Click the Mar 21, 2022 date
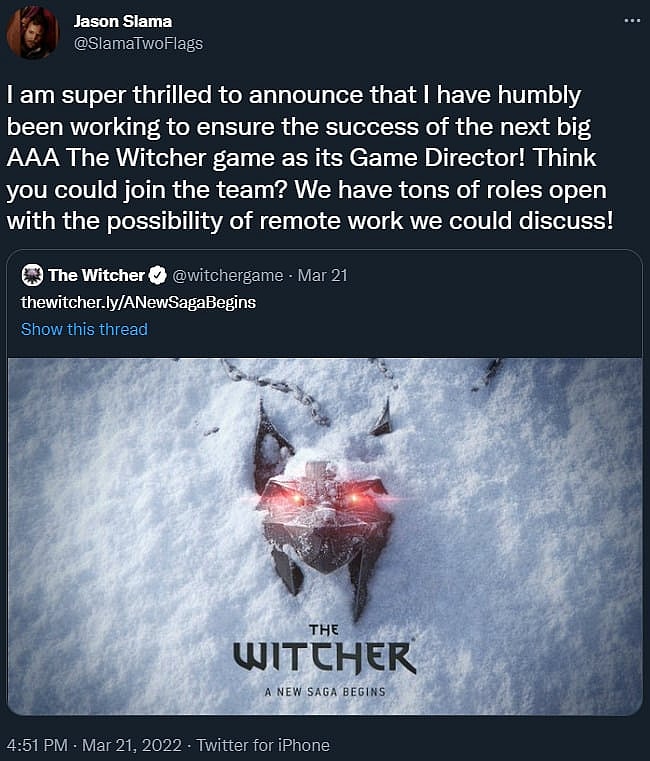Viewport: 650px width, 761px height. 132,745
